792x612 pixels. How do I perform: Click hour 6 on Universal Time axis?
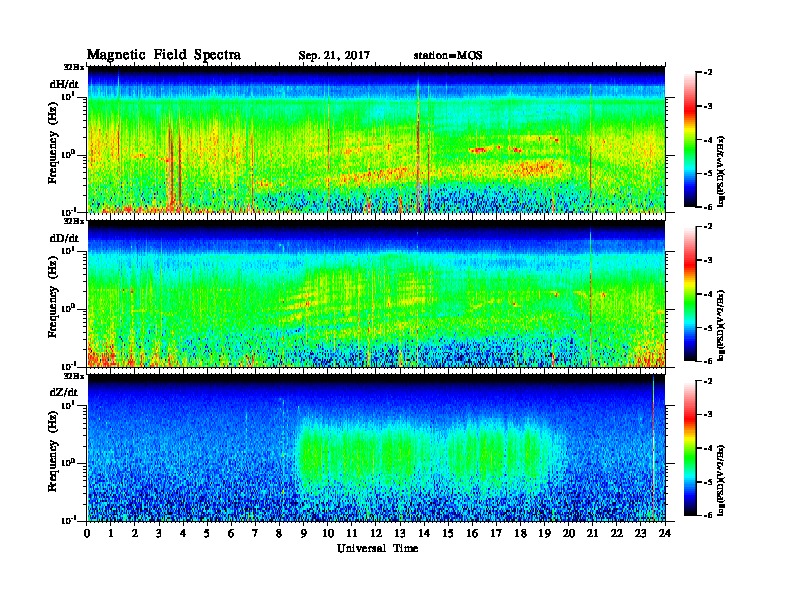[231, 533]
